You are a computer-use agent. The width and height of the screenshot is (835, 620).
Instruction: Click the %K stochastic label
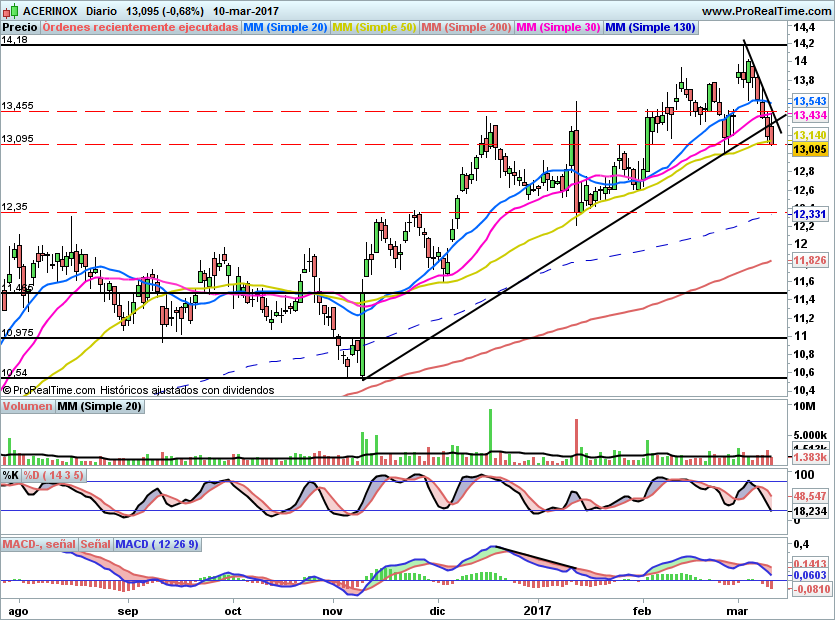[11, 475]
